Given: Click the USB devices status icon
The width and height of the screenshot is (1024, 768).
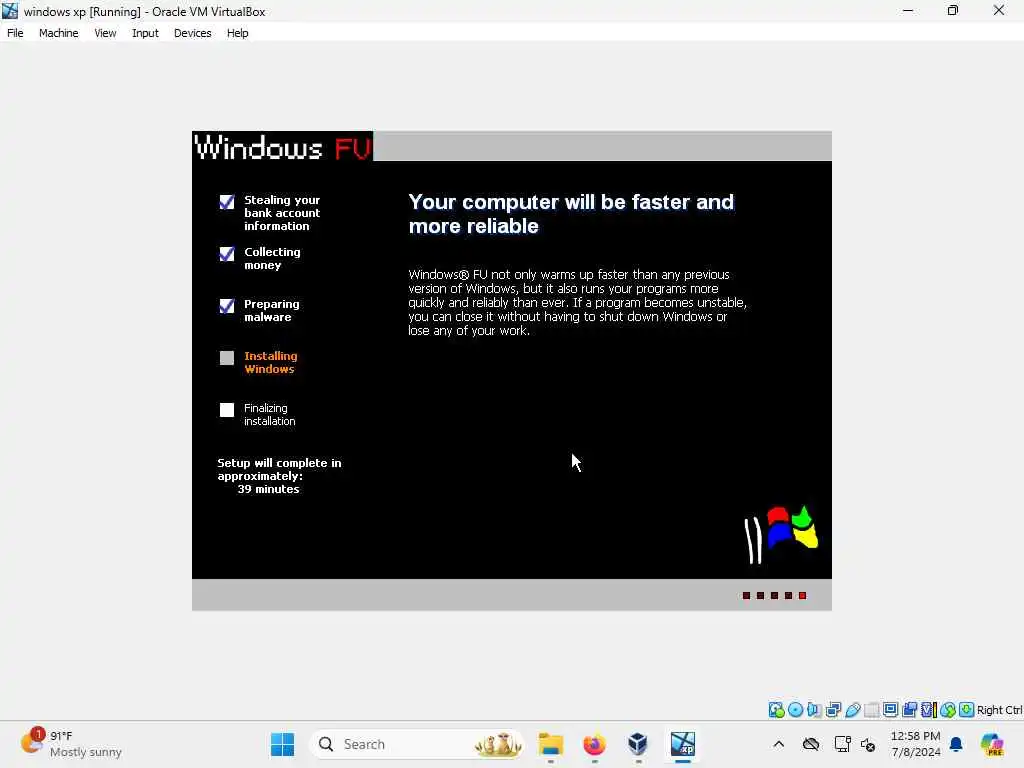Looking at the screenshot, I should tap(852, 709).
